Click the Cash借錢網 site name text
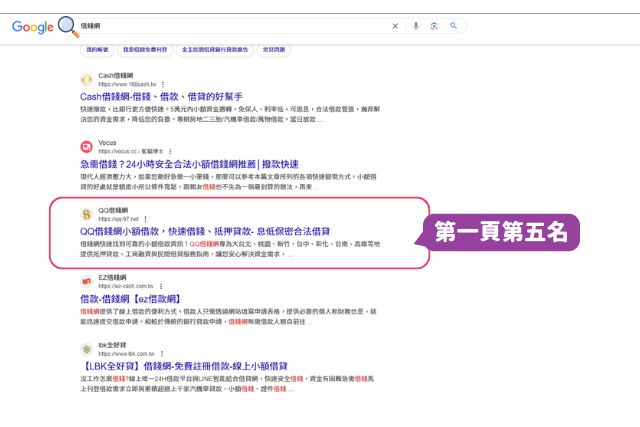This screenshot has height=427, width=640. (x=116, y=76)
